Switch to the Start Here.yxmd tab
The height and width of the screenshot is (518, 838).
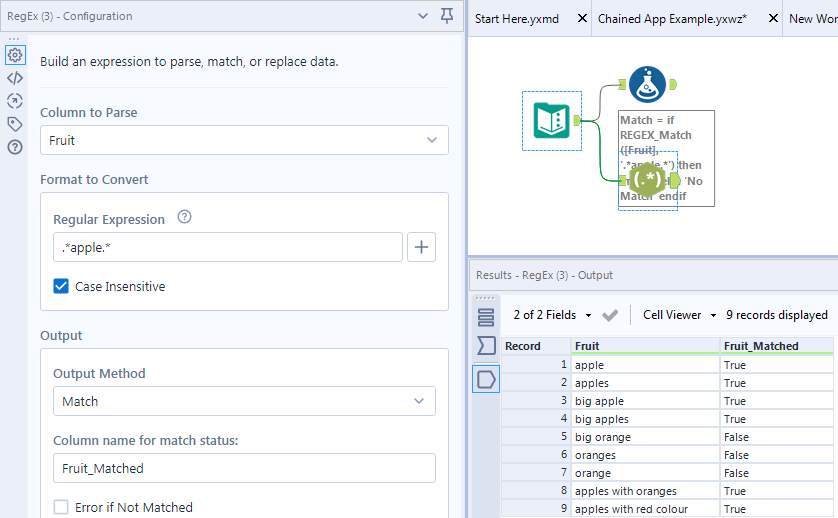tap(517, 19)
